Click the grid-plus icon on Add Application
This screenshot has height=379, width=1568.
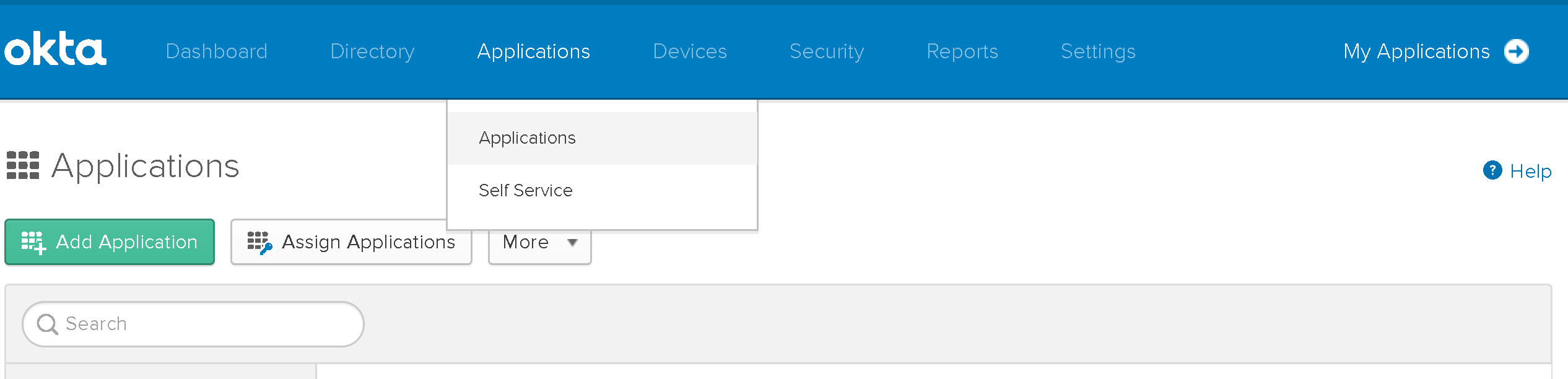33,242
